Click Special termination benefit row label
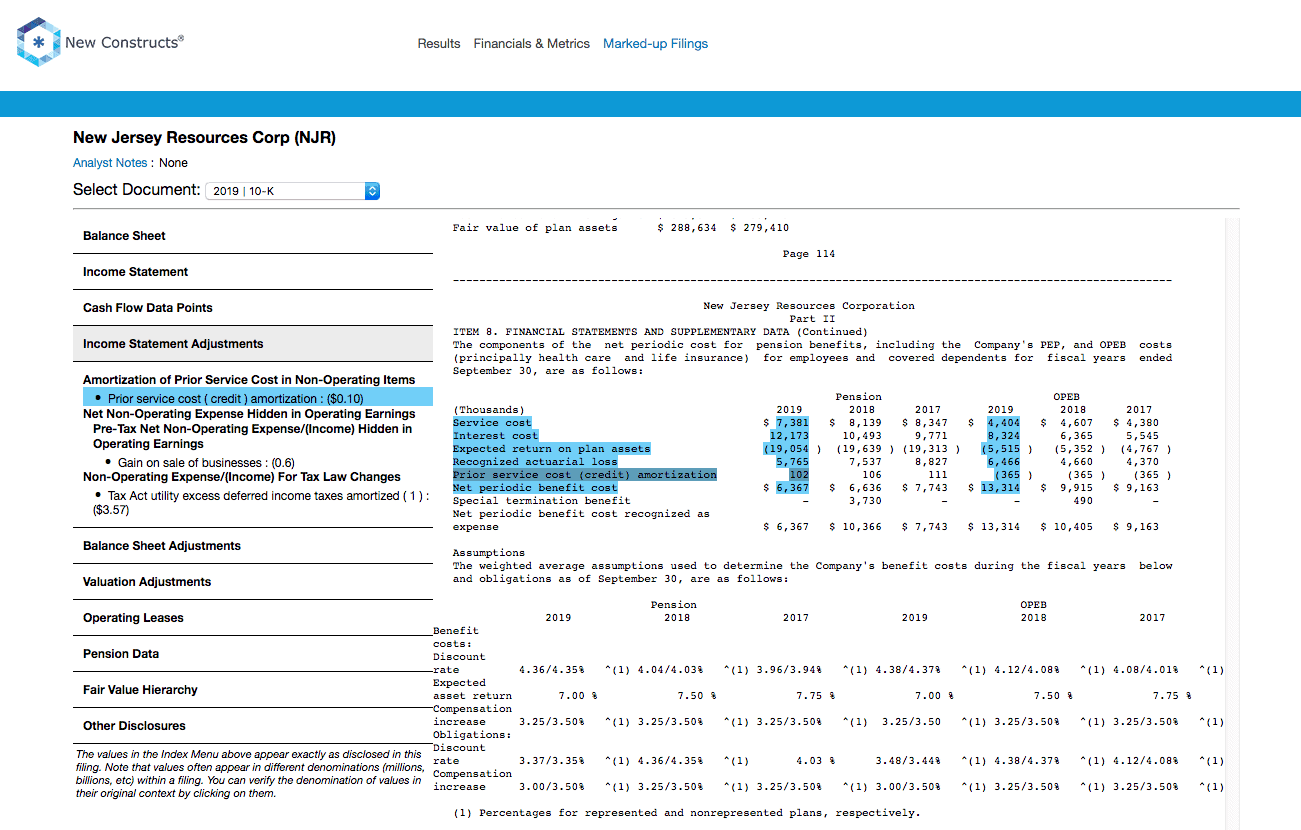Image resolution: width=1301 pixels, height=830 pixels. click(541, 501)
